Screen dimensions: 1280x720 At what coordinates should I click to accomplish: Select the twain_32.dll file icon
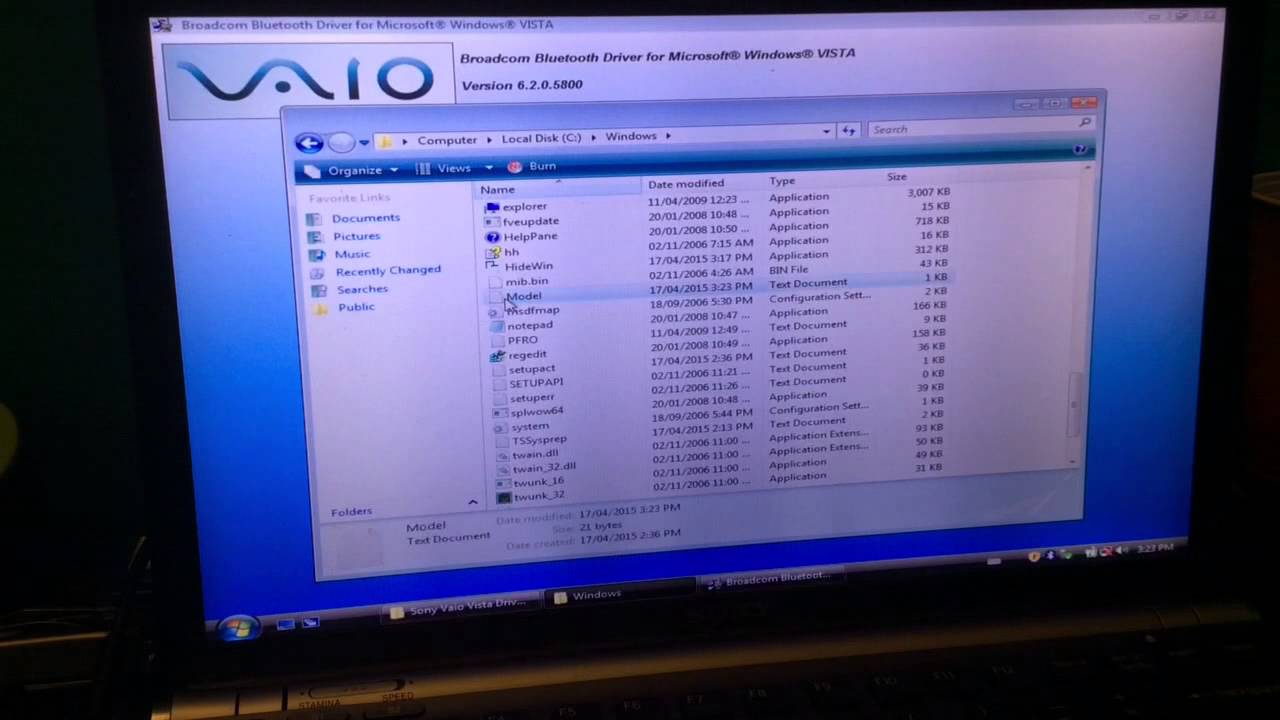tap(503, 468)
